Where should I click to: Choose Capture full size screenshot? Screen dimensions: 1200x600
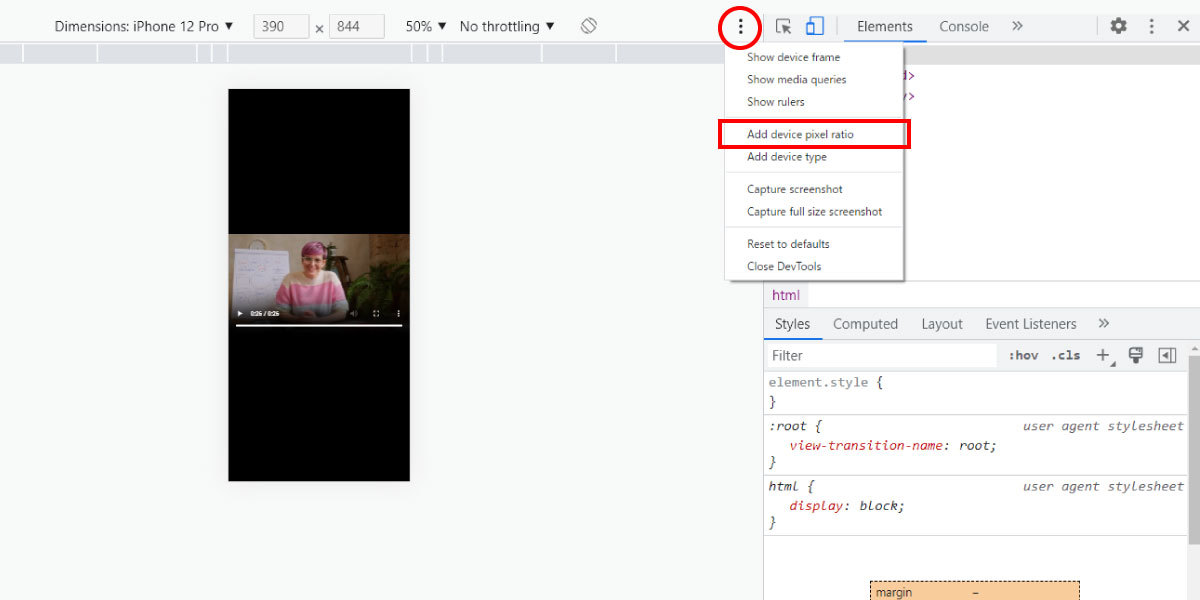click(814, 211)
